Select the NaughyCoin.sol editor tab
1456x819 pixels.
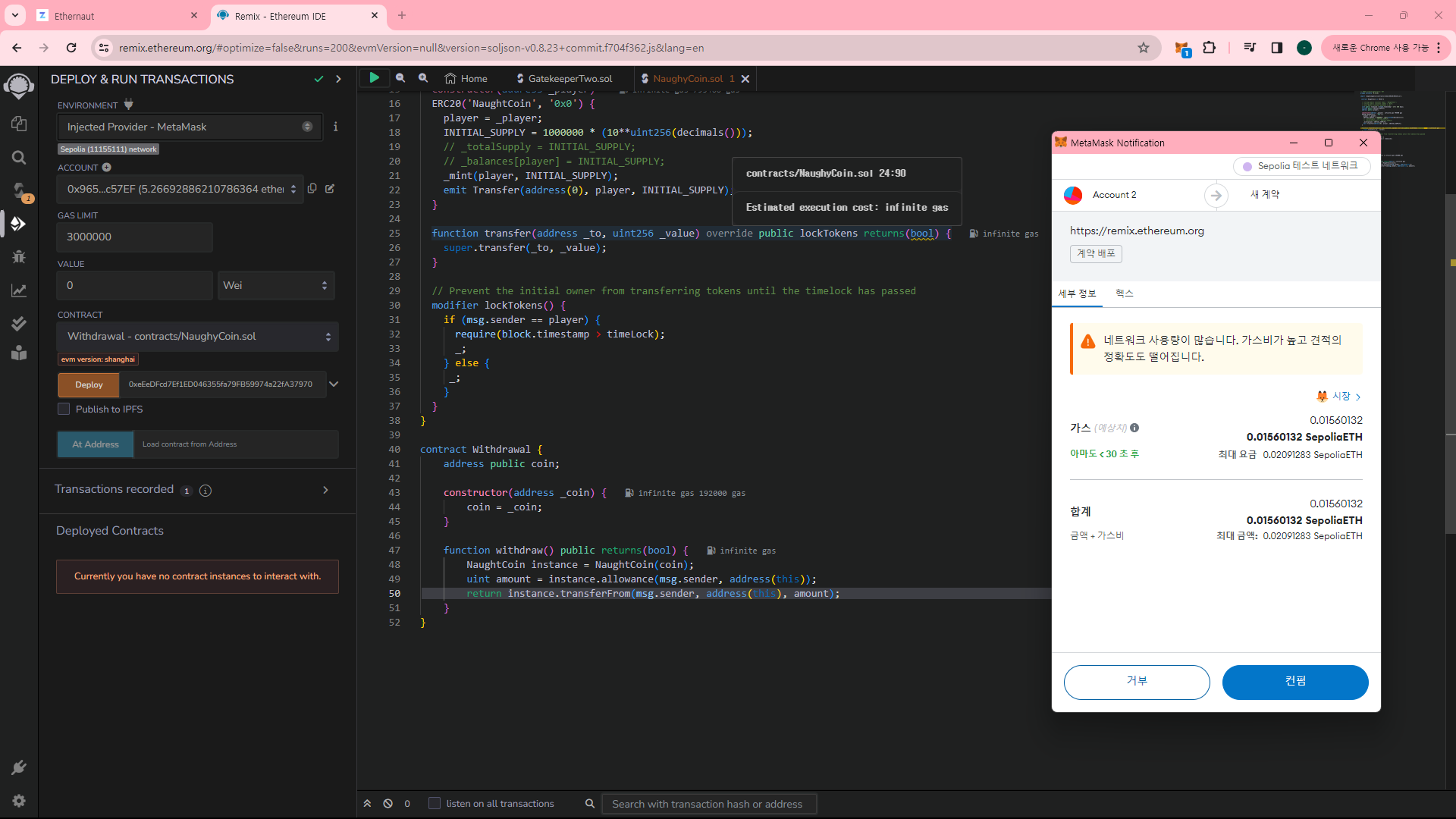coord(688,78)
